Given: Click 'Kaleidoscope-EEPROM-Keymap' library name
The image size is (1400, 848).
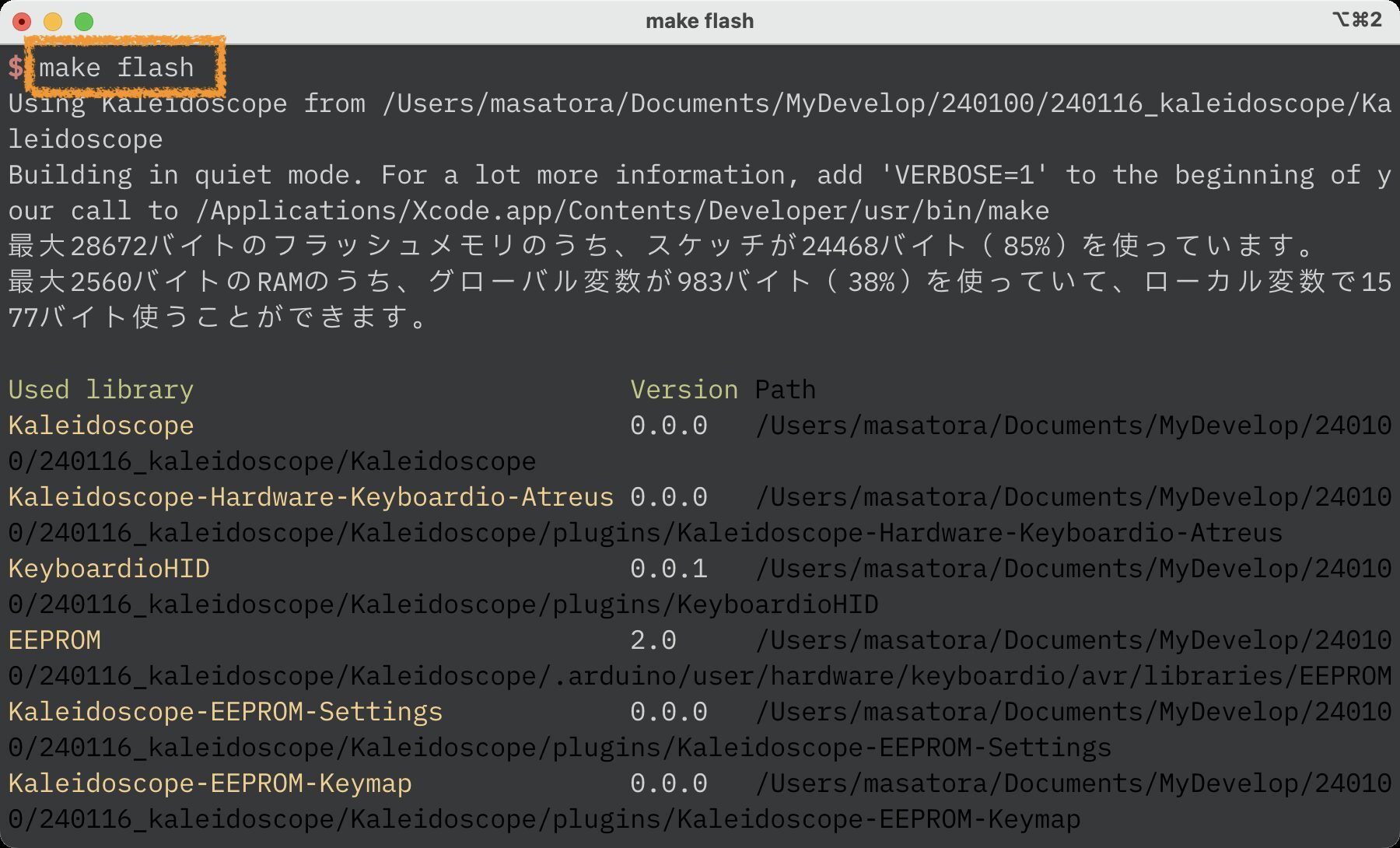Looking at the screenshot, I should pos(210,783).
